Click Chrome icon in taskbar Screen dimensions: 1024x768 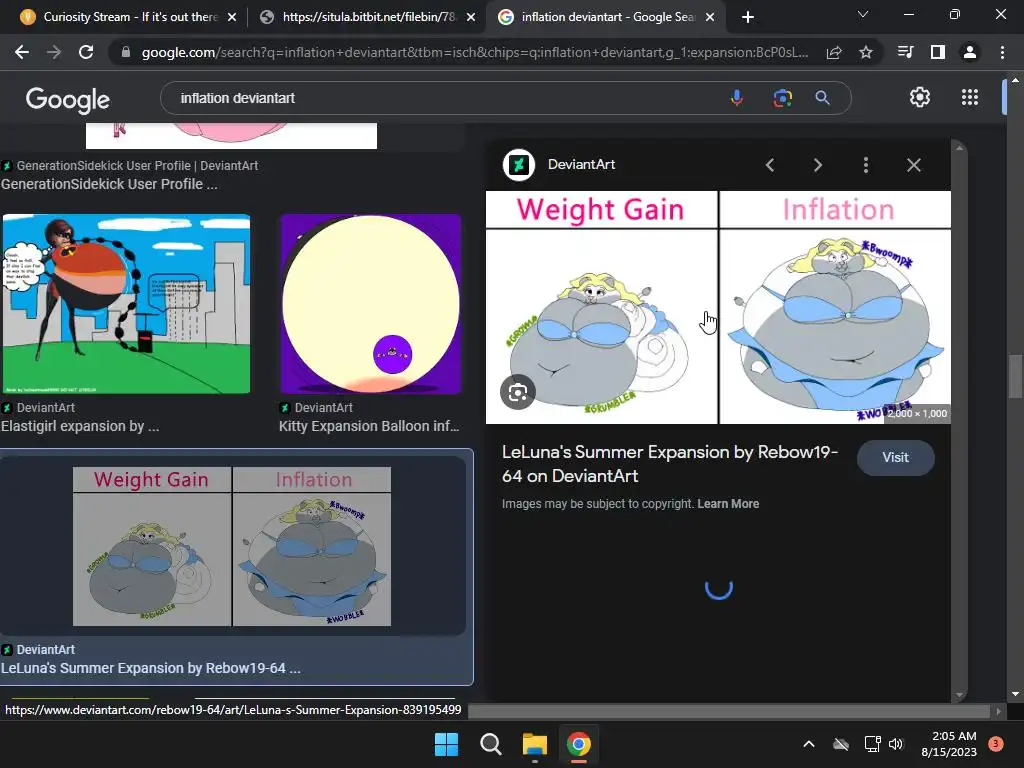[579, 744]
